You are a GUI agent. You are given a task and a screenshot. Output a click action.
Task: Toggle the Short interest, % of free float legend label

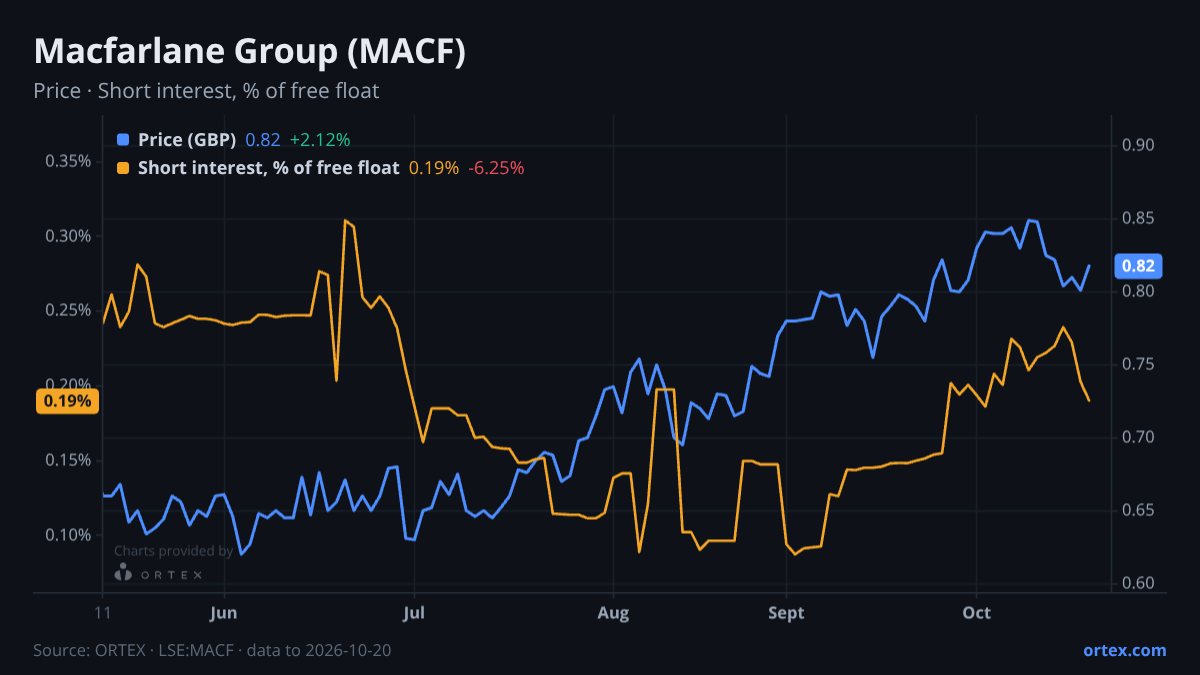[268, 168]
